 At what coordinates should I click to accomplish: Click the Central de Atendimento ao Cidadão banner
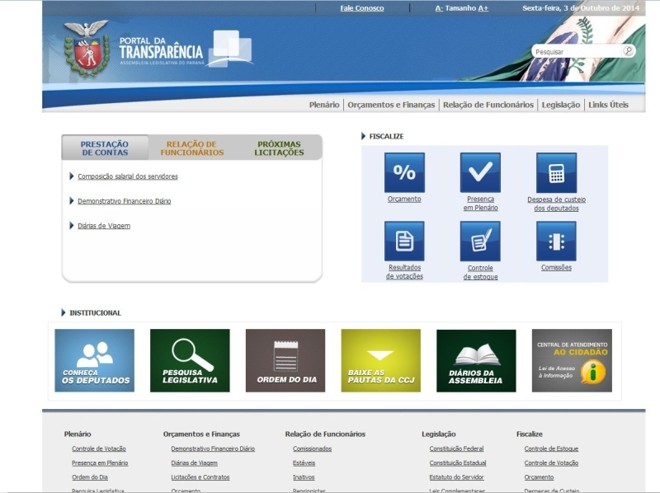pos(571,360)
